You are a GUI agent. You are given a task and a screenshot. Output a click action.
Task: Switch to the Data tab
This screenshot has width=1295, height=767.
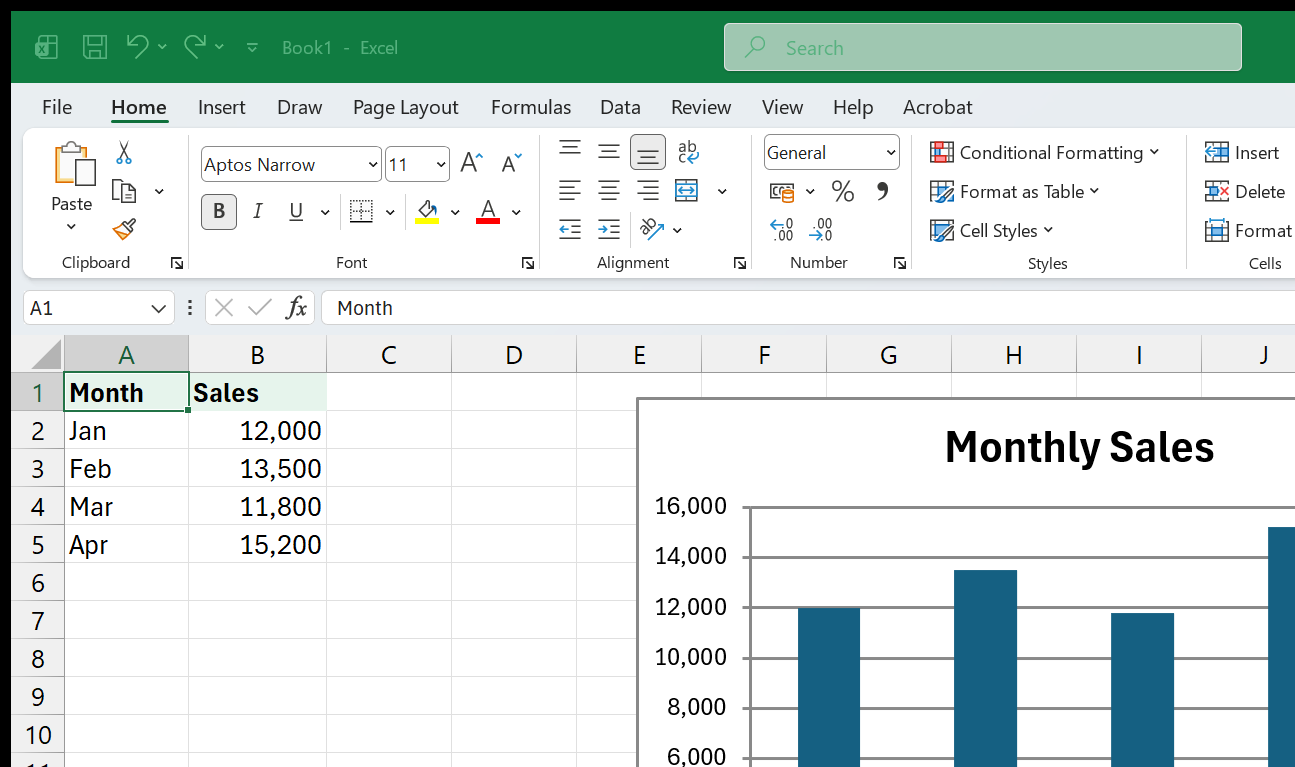pyautogui.click(x=620, y=107)
